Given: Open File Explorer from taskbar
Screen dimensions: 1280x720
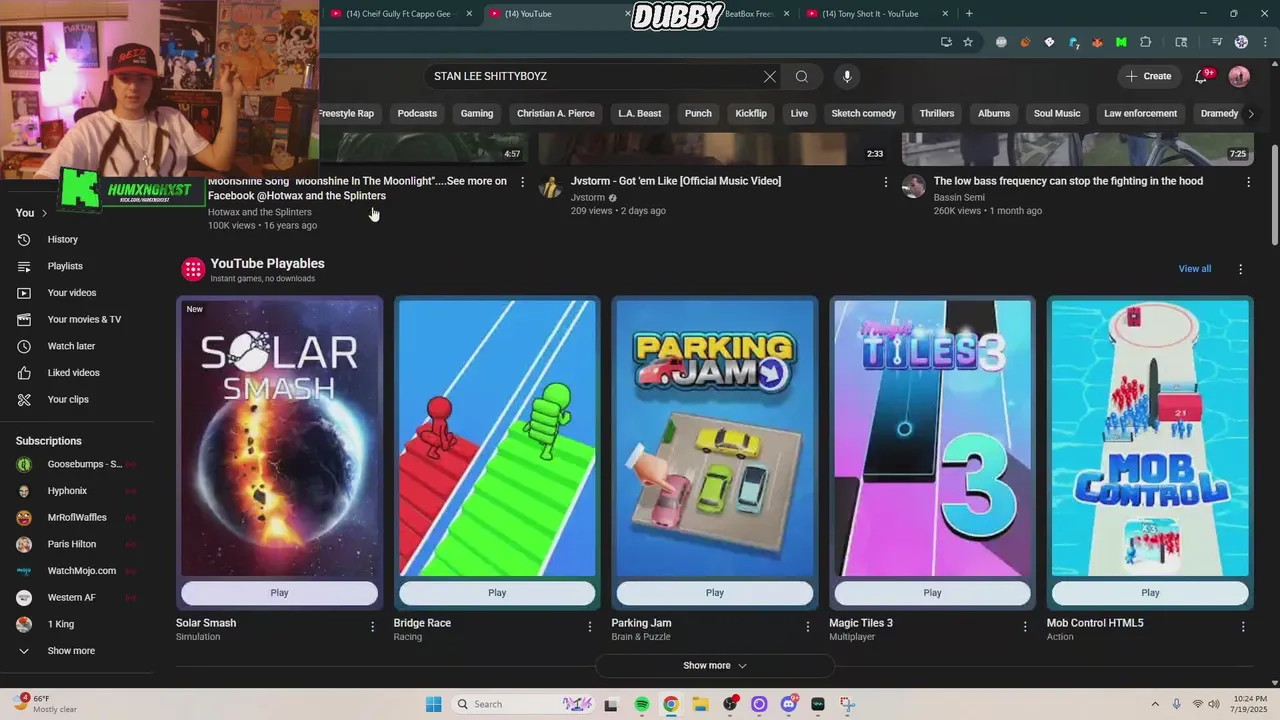Looking at the screenshot, I should coord(700,704).
